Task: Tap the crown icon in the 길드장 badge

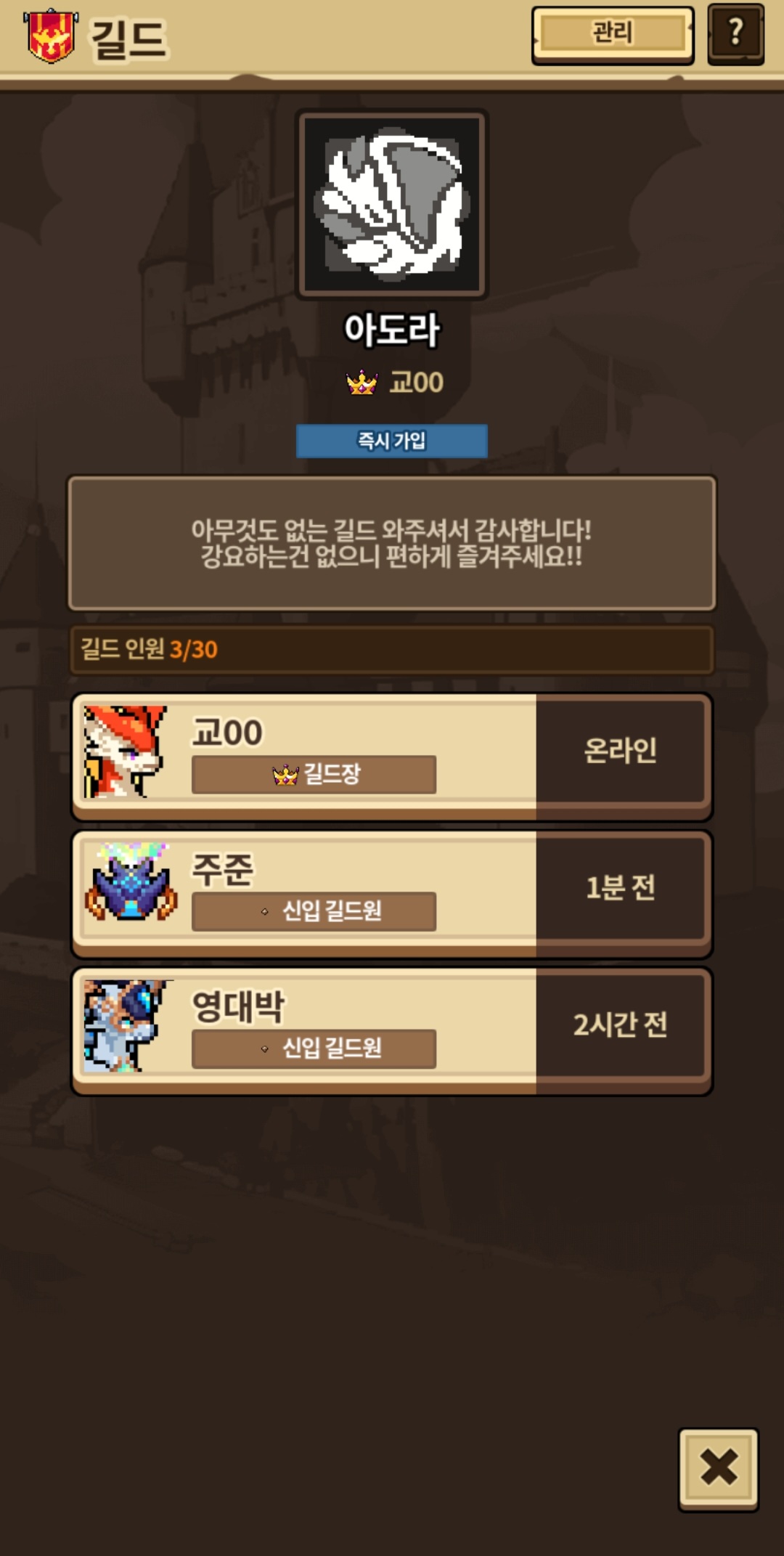Action: tap(285, 775)
